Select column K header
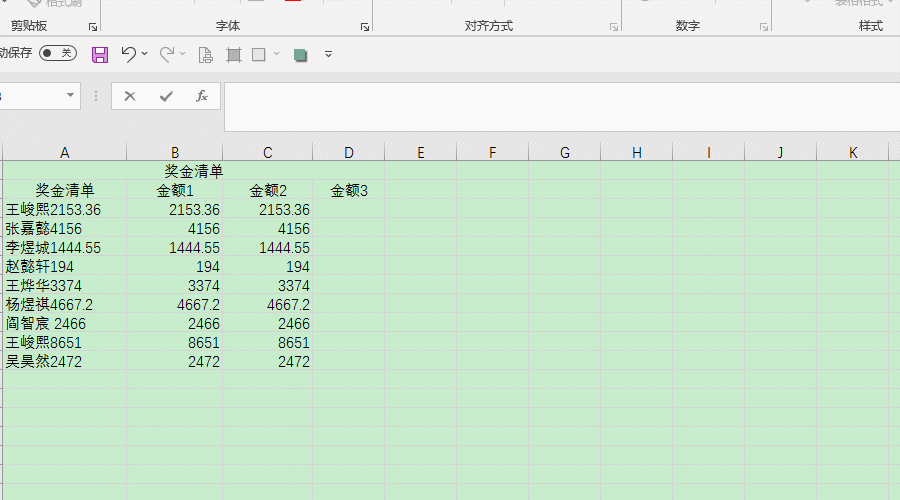 pyautogui.click(x=852, y=153)
